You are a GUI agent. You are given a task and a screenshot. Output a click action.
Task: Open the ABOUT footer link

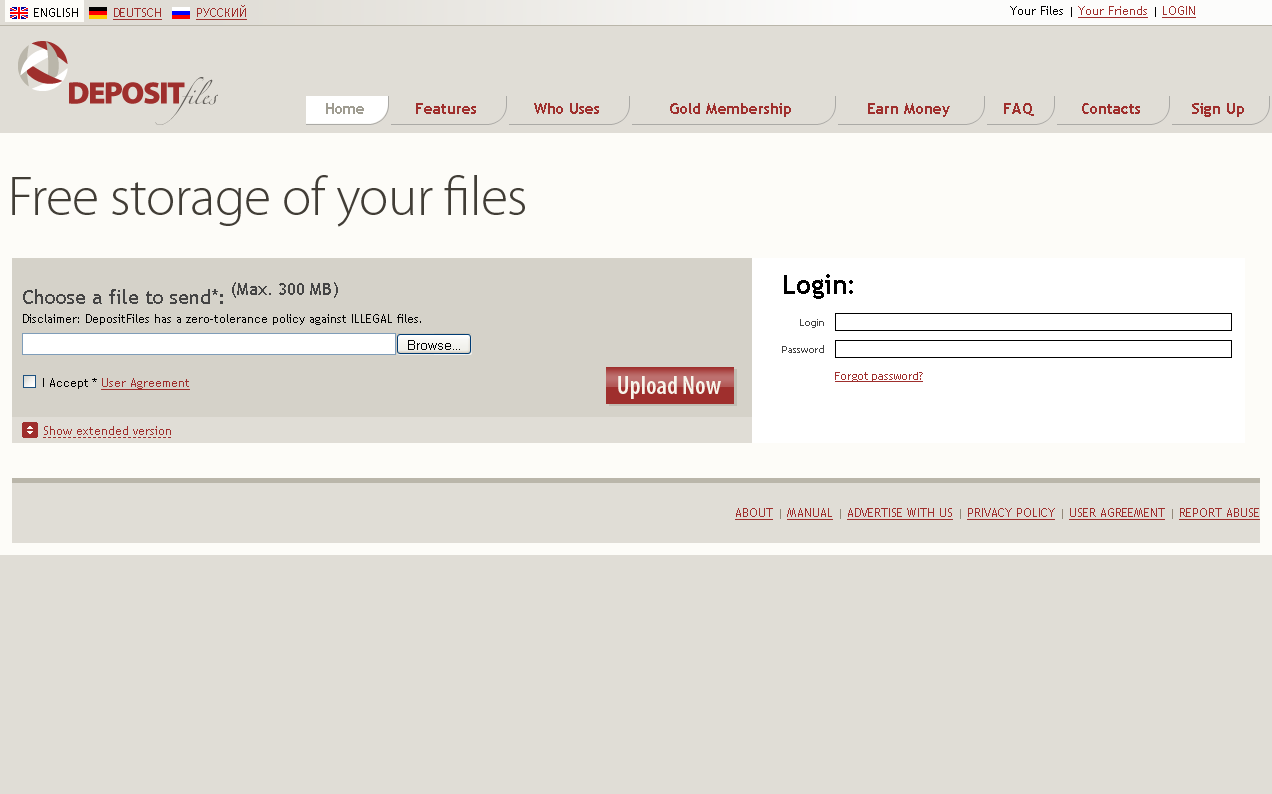coord(754,513)
